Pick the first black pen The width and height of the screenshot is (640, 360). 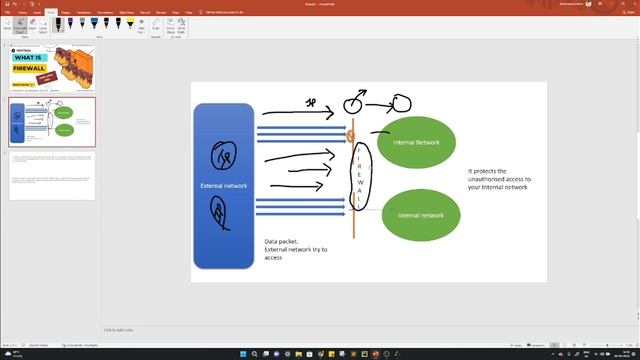58,24
